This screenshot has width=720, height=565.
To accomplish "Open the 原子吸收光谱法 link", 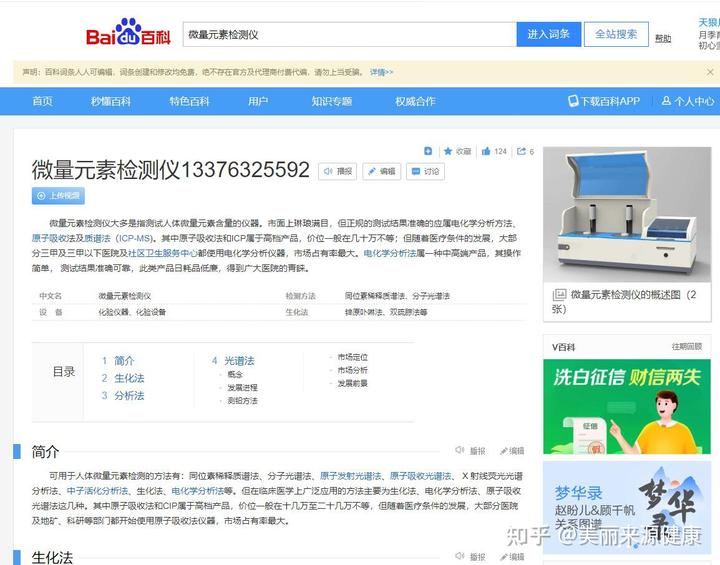I will (420, 476).
